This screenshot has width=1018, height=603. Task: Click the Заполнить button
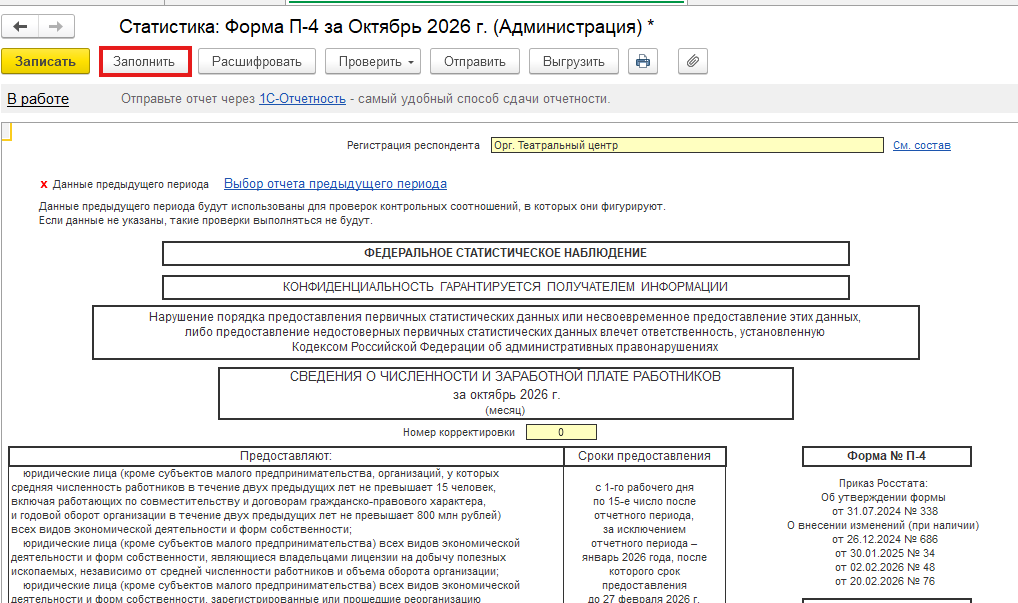coord(144,62)
